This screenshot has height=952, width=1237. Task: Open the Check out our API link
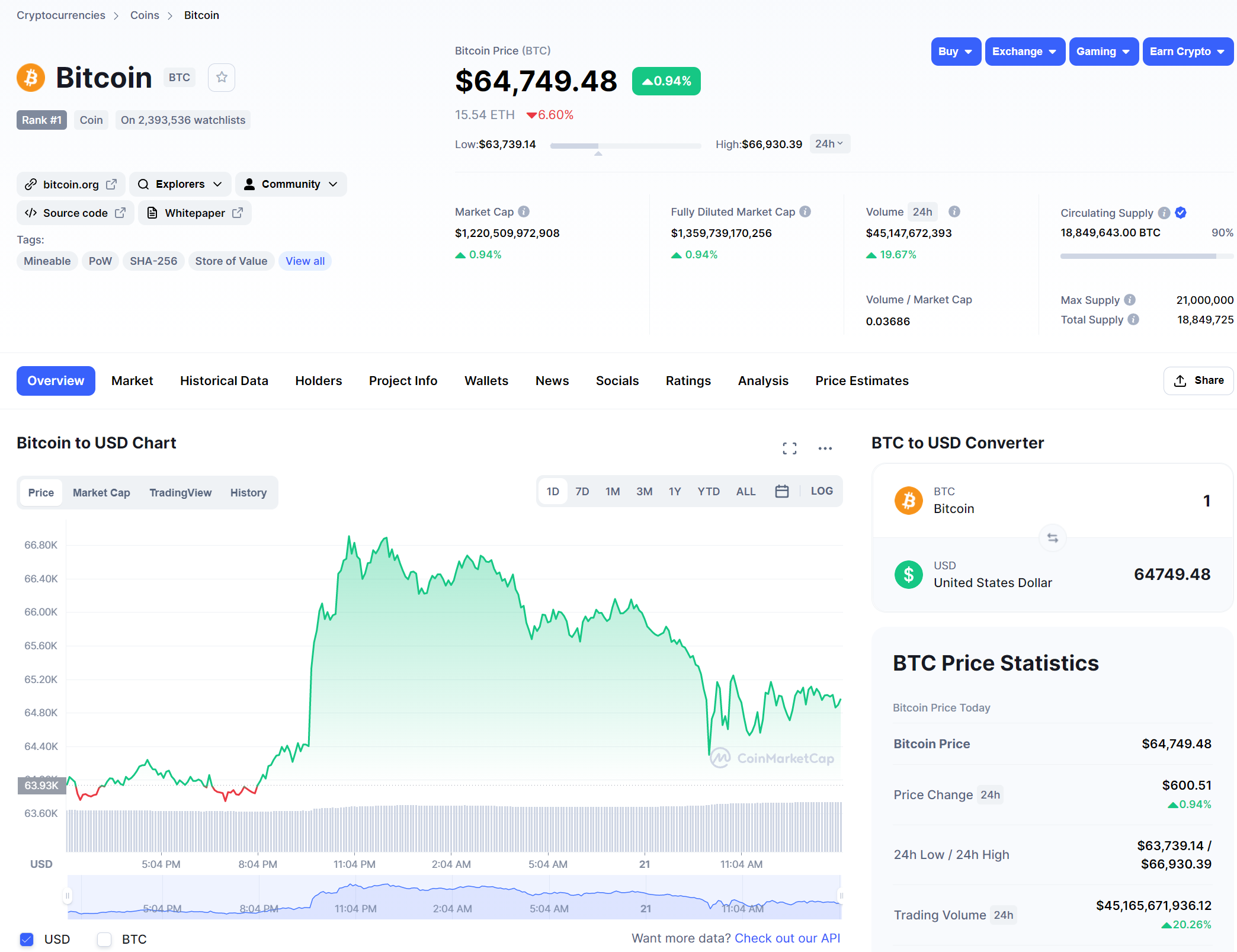coord(787,938)
